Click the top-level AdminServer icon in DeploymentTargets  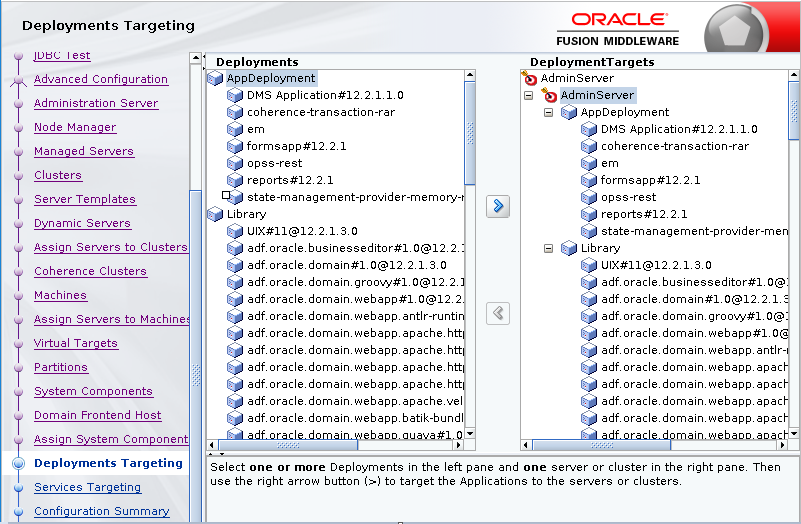530,78
